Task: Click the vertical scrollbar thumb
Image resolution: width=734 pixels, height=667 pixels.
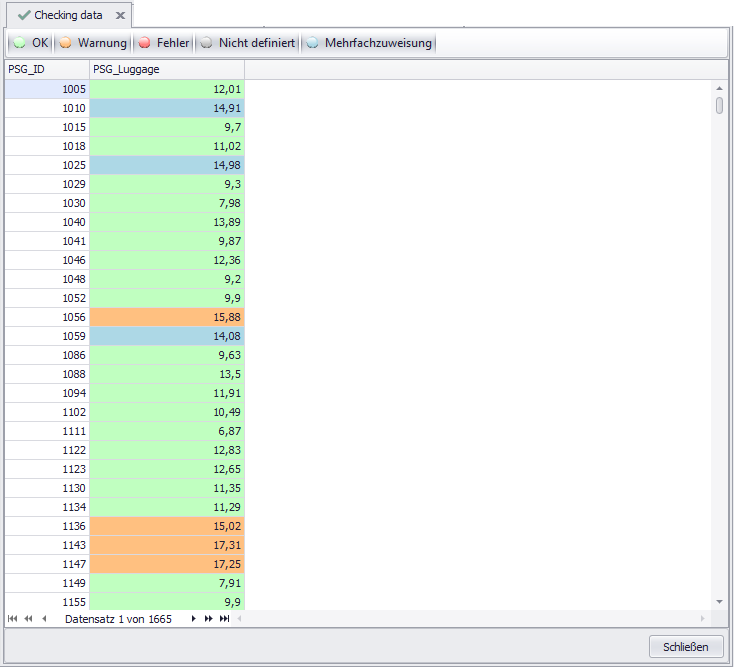Action: [x=719, y=105]
